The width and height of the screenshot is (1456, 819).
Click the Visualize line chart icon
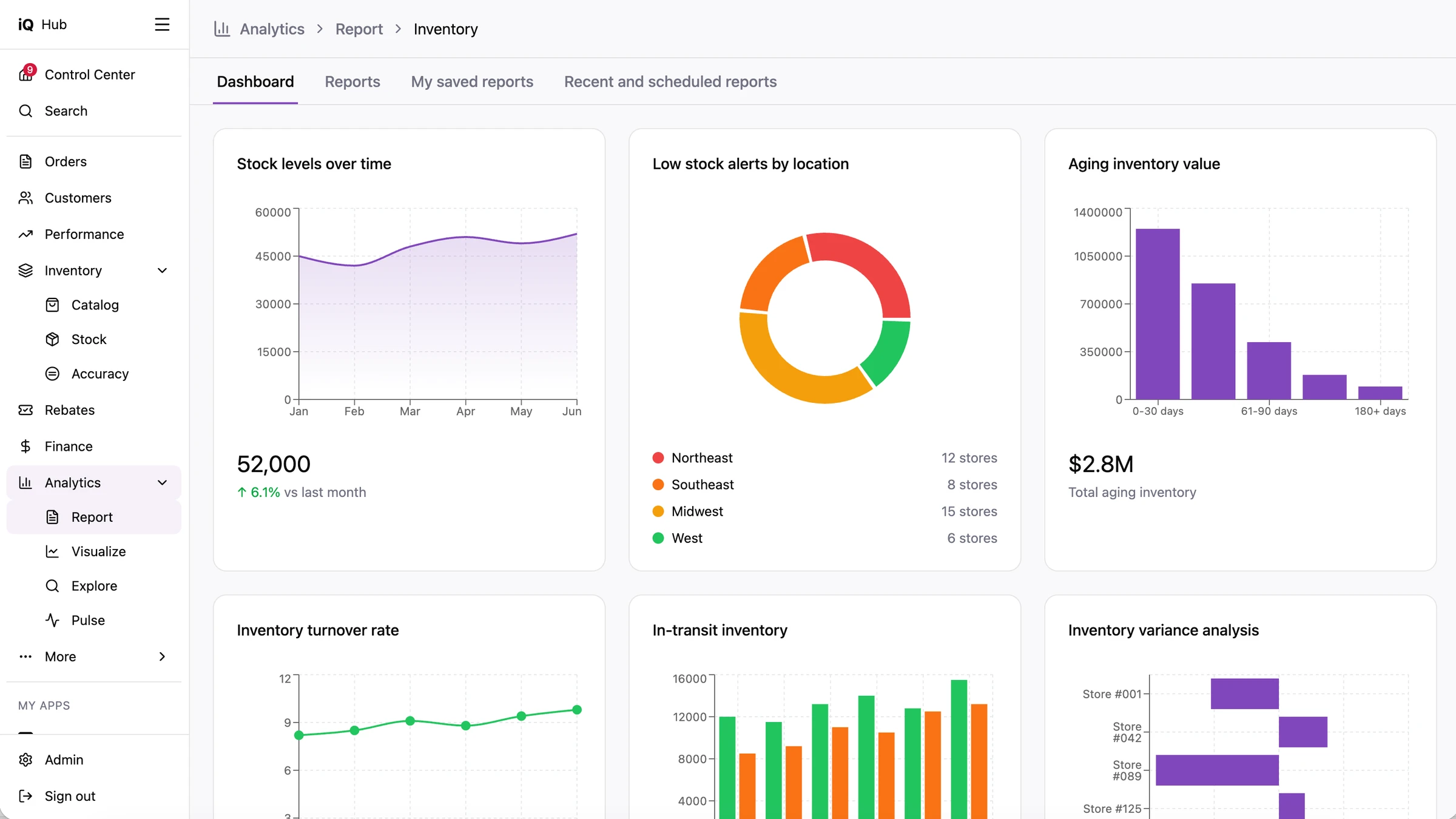click(52, 551)
